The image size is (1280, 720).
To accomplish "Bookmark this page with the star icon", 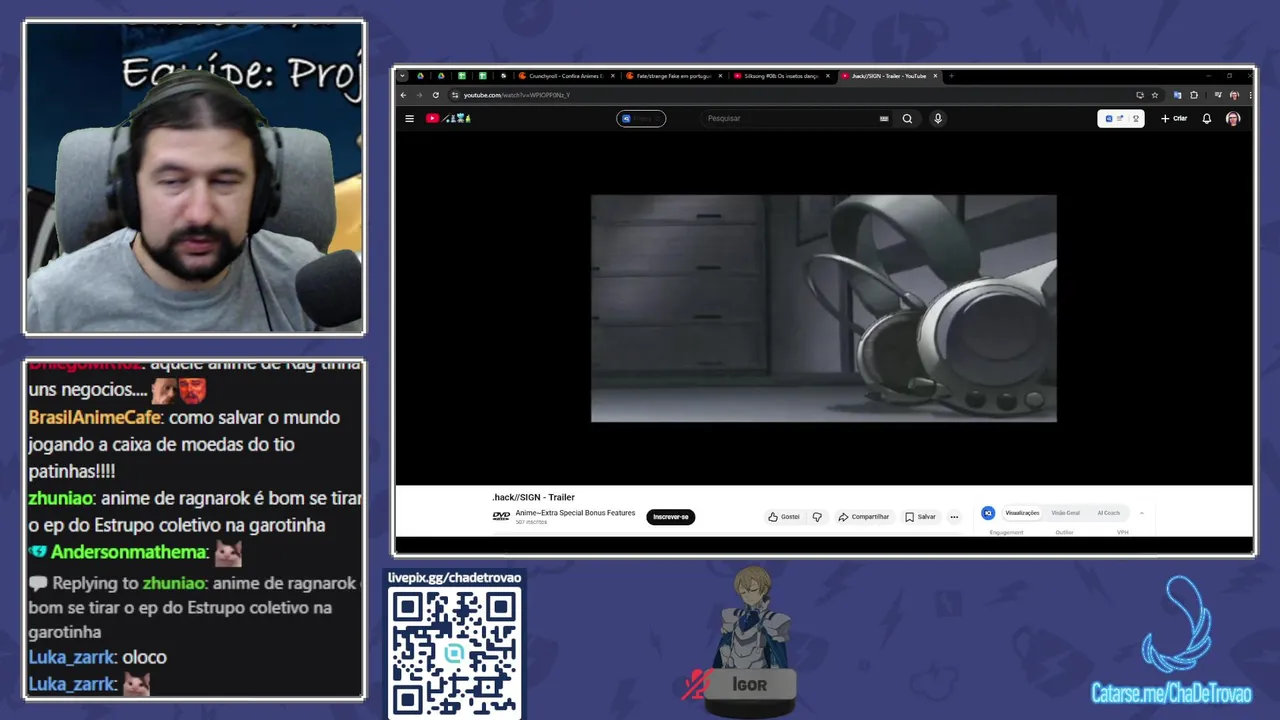I will [x=1155, y=95].
